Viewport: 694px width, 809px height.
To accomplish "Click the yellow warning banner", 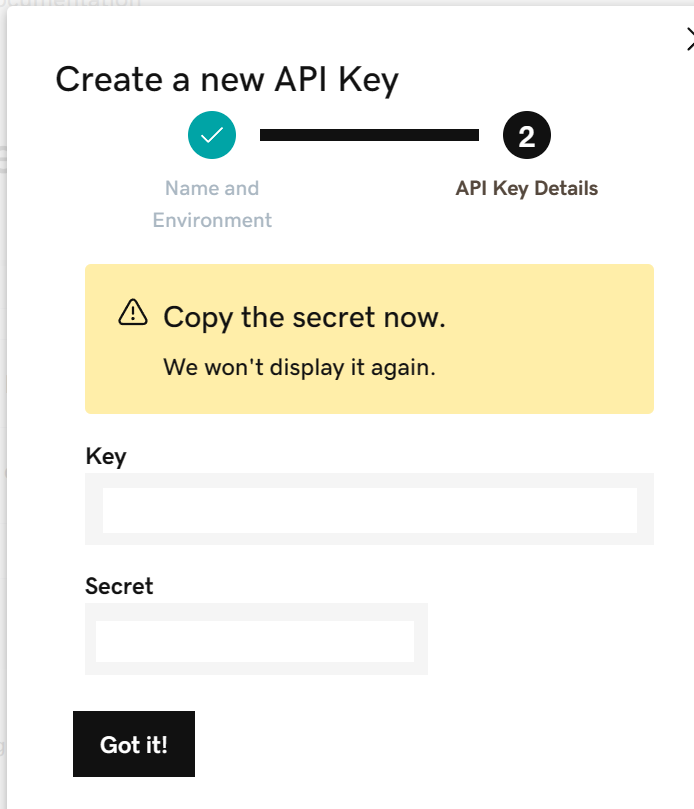I will click(369, 338).
